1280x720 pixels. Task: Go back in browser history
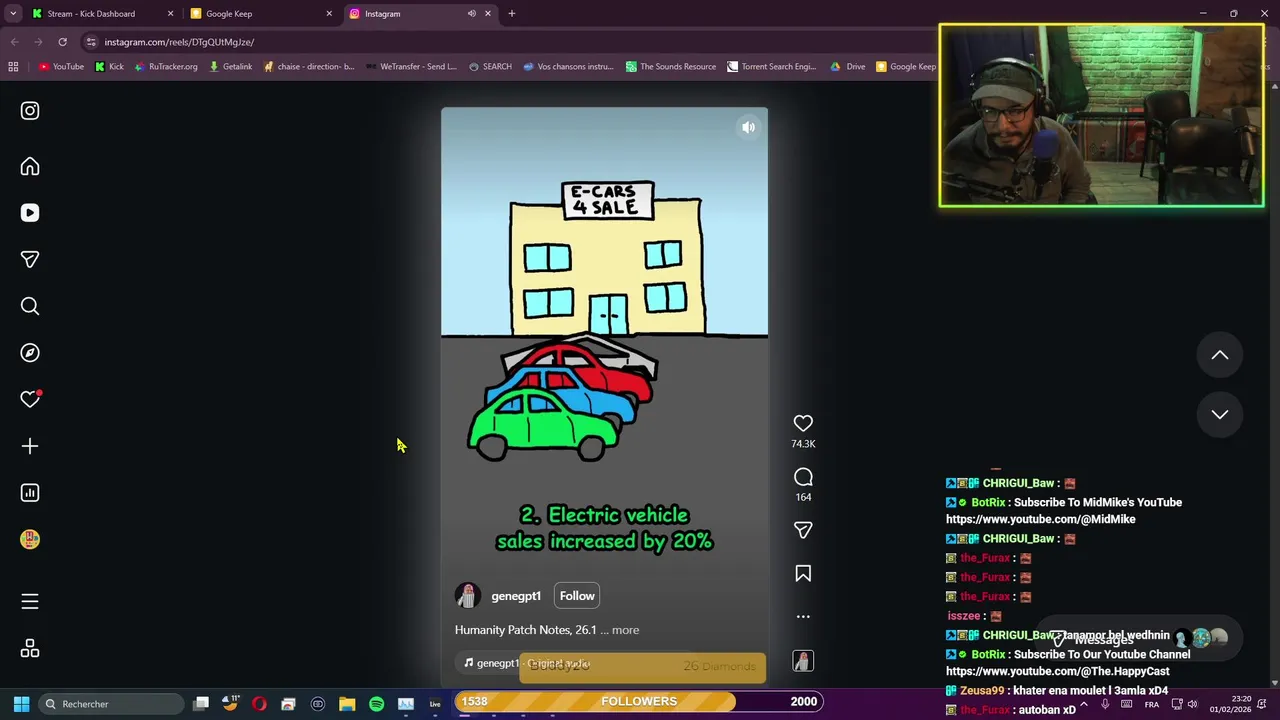(14, 42)
